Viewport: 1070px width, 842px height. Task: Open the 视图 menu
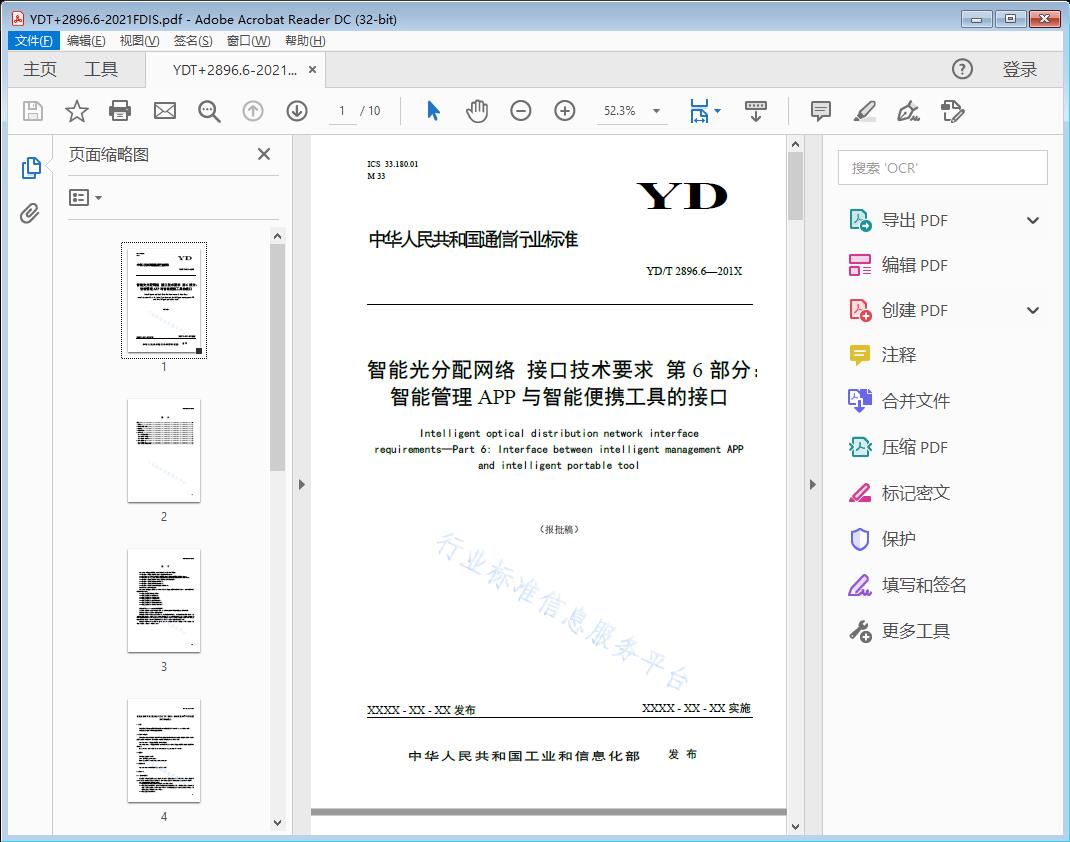(x=140, y=40)
